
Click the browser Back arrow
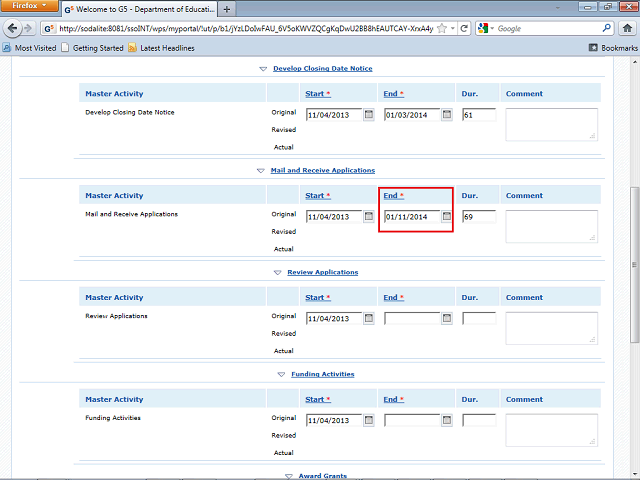[13, 28]
